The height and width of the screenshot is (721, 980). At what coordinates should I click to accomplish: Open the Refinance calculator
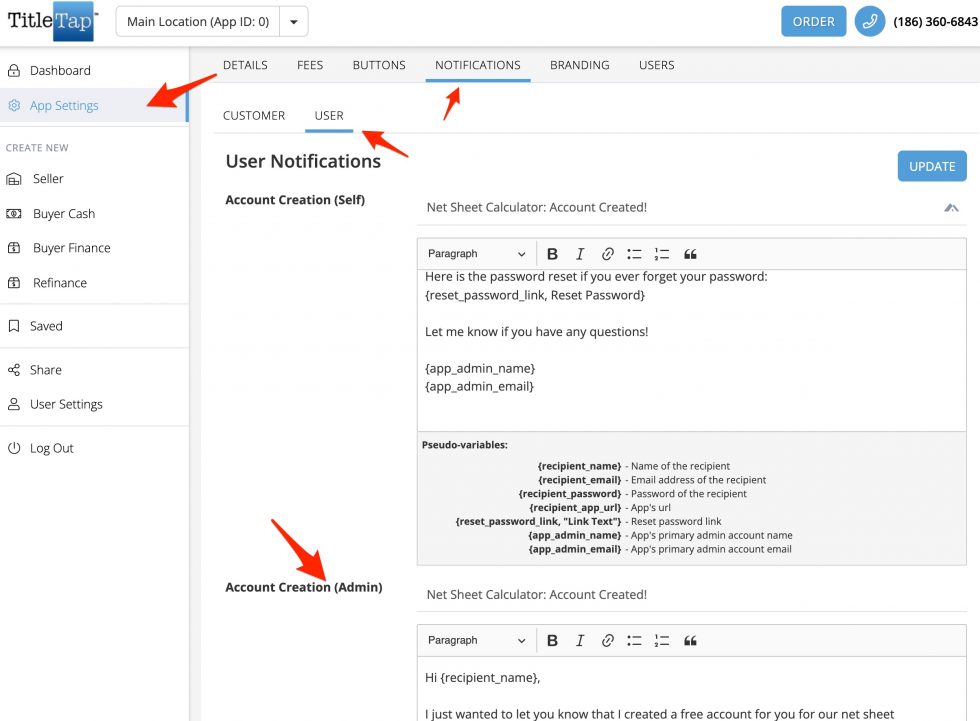point(60,282)
